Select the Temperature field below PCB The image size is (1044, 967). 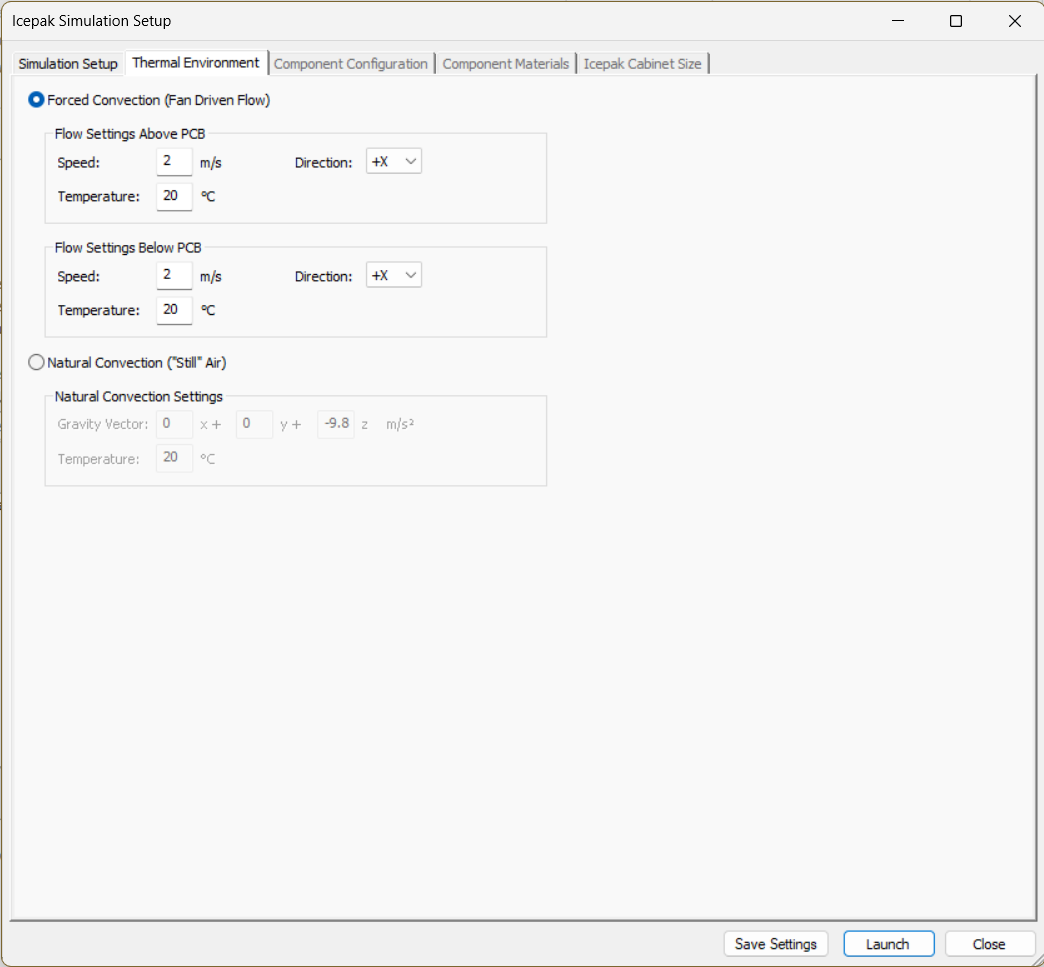pos(173,310)
